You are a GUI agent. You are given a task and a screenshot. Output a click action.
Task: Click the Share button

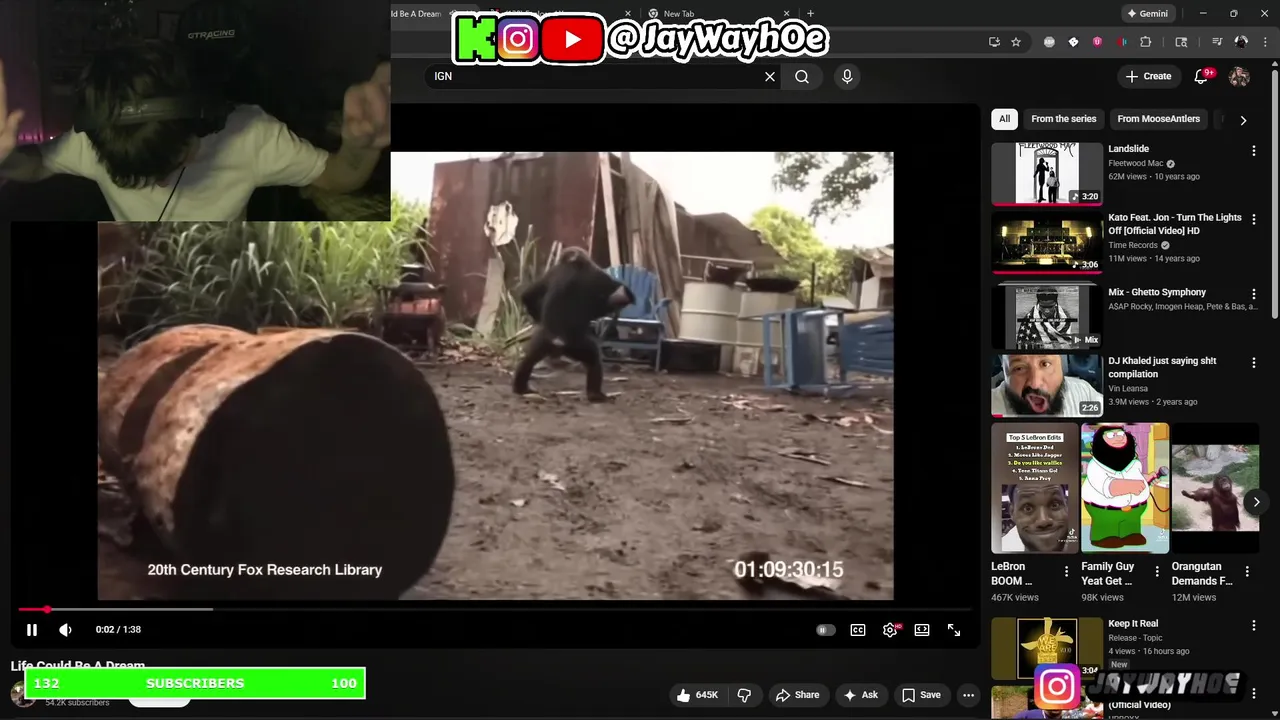[797, 695]
